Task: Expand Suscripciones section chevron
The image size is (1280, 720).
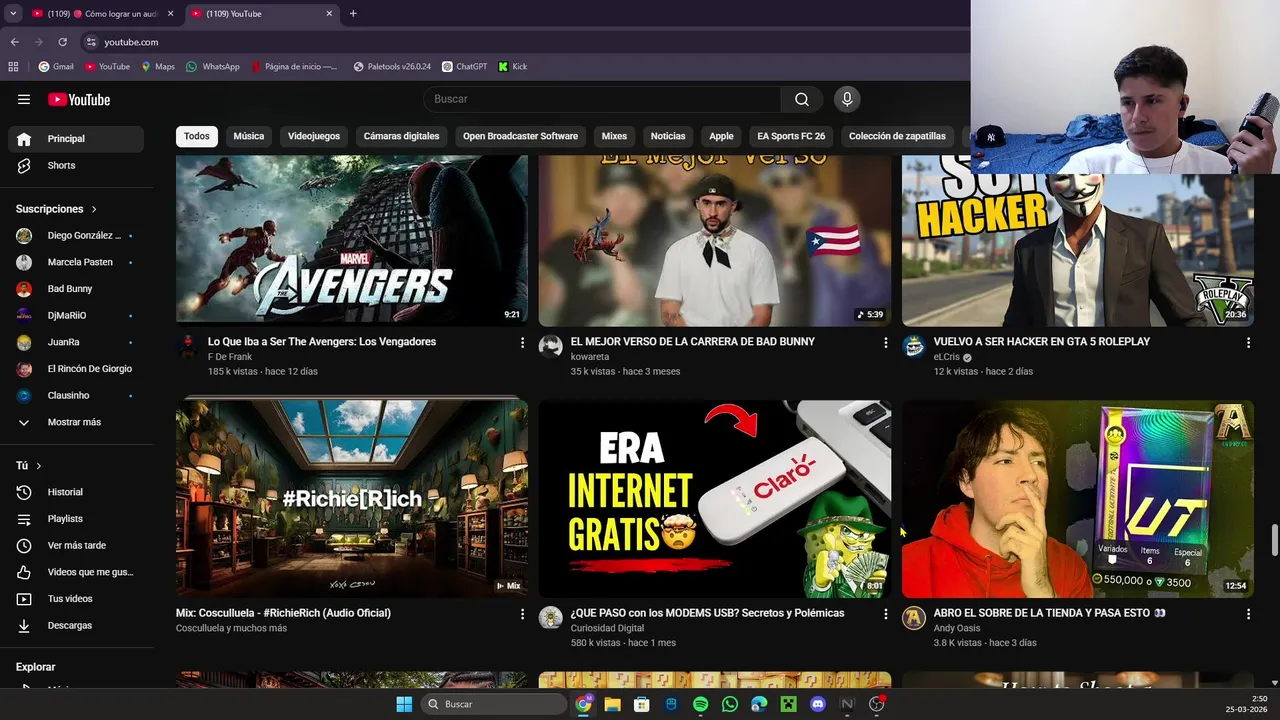Action: pyautogui.click(x=94, y=209)
